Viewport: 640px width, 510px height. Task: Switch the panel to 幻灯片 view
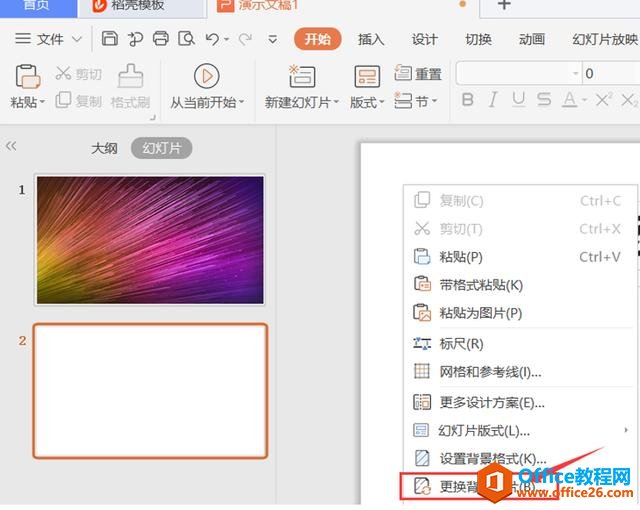[162, 148]
